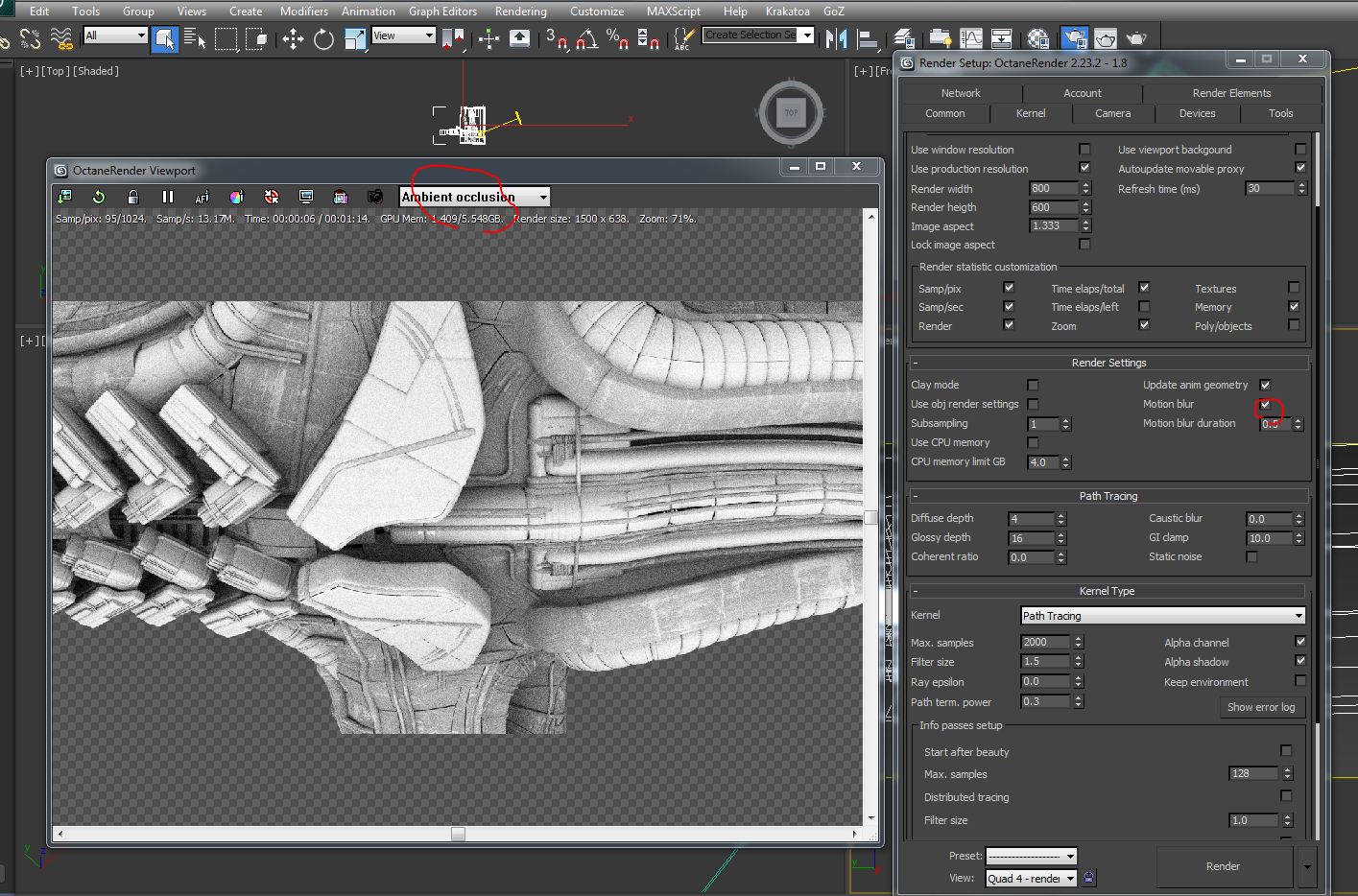
Task: Enable Use CPU memory checkbox
Action: 1033,442
